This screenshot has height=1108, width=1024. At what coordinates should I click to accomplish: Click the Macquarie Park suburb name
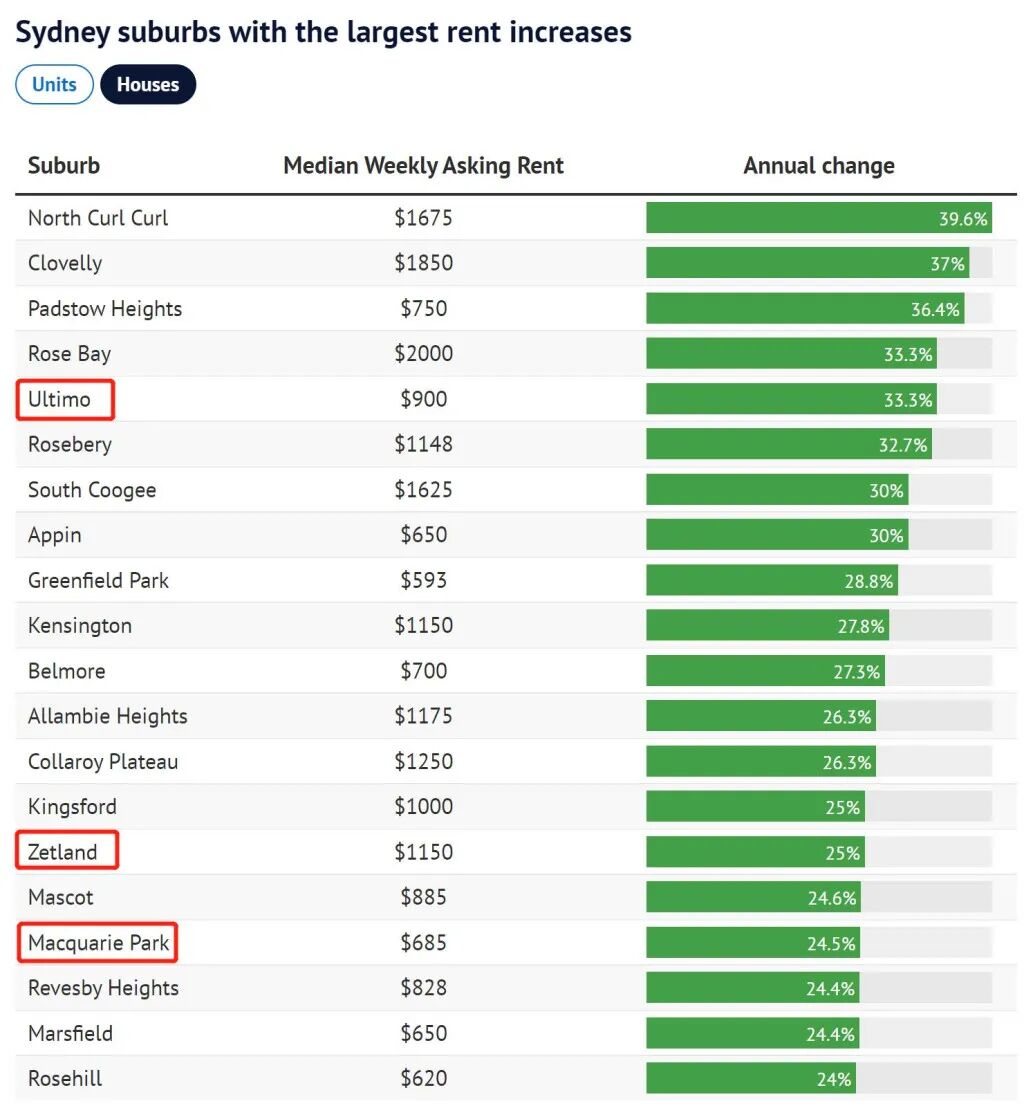click(98, 943)
